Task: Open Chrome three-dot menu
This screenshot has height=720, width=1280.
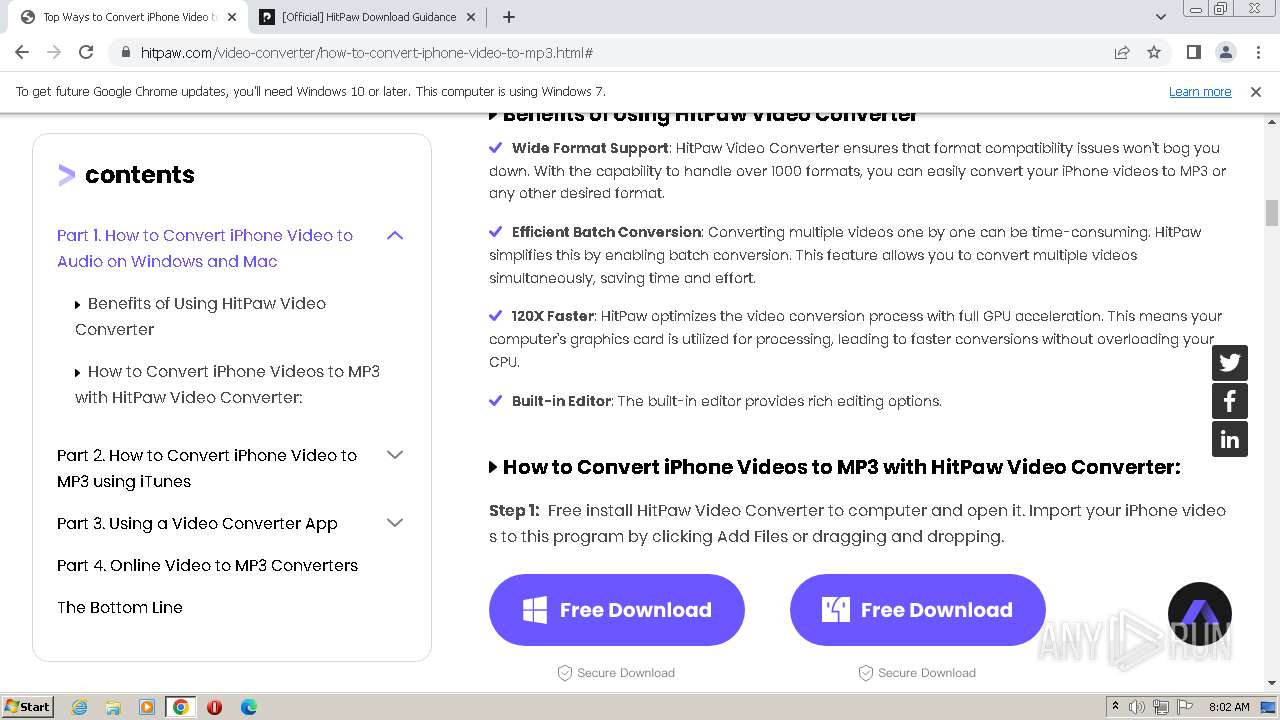Action: [1257, 52]
